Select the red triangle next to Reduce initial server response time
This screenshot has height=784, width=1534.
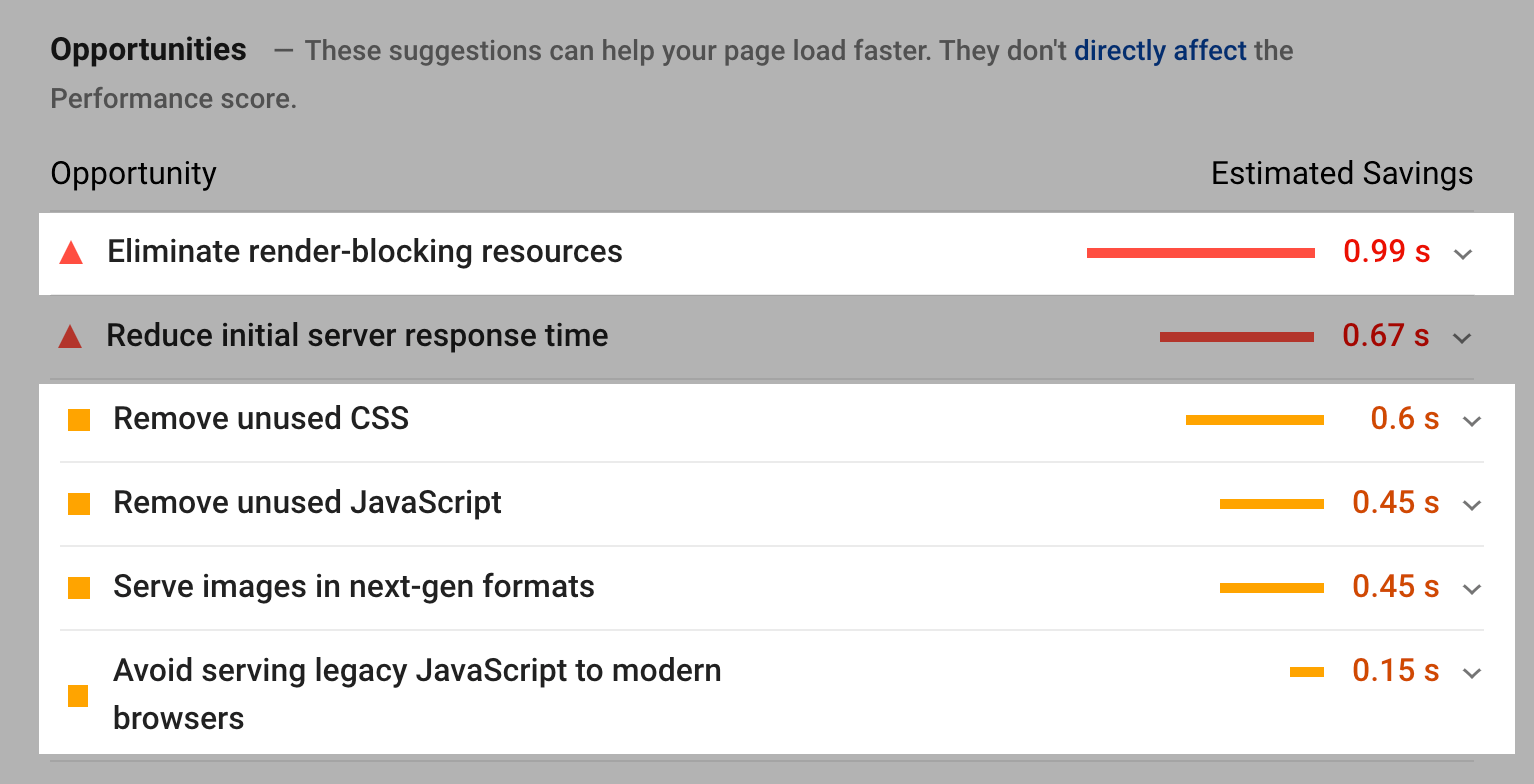click(70, 337)
